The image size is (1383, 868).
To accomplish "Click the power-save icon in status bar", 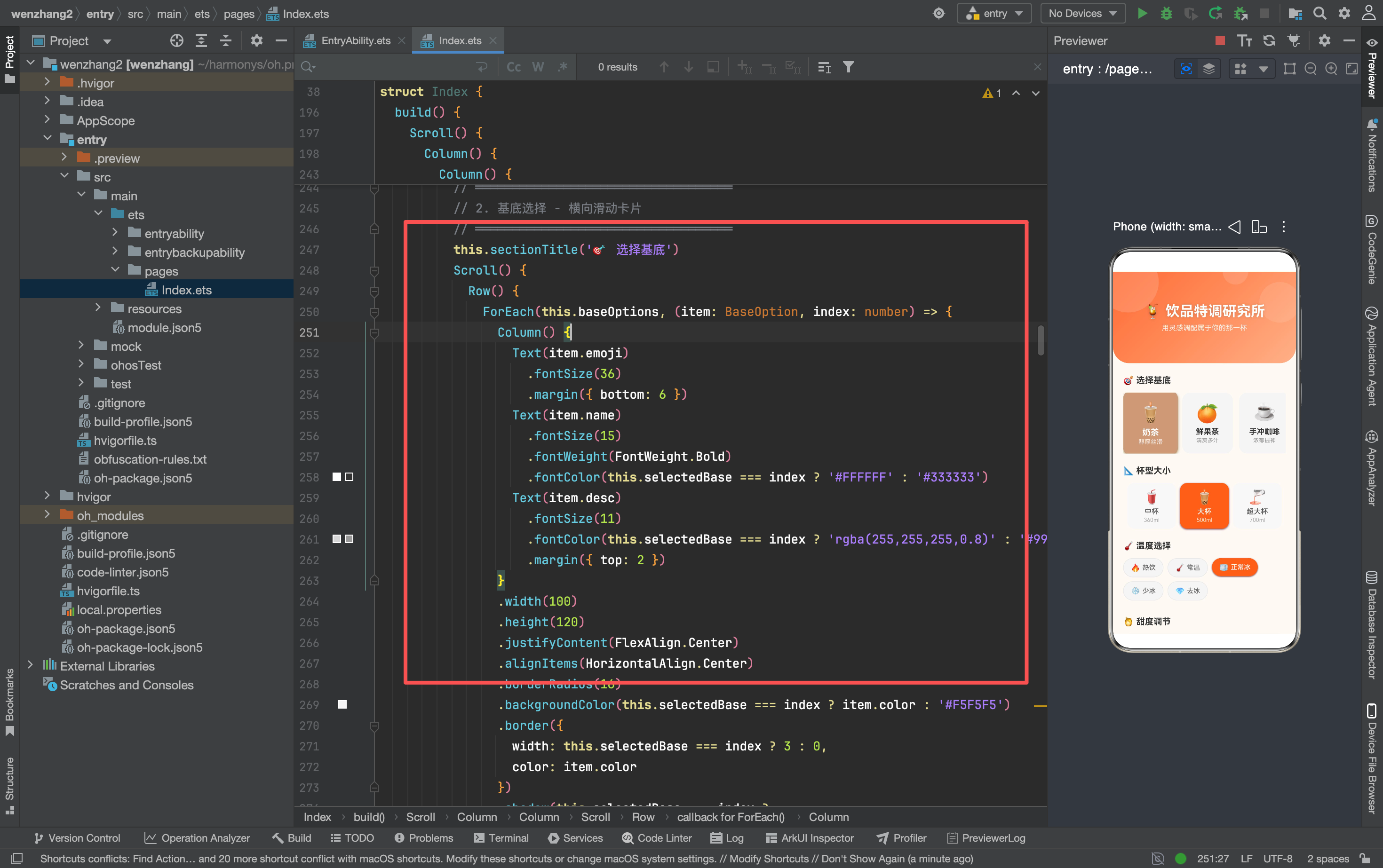I will (x=1157, y=858).
